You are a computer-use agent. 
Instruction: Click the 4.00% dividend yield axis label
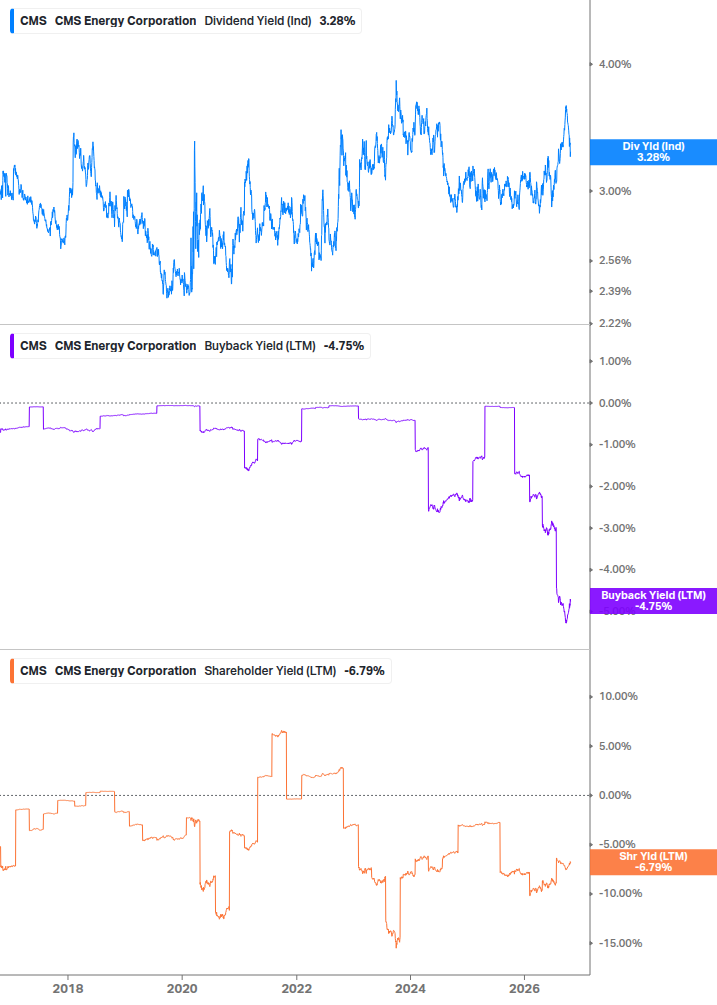pyautogui.click(x=615, y=64)
